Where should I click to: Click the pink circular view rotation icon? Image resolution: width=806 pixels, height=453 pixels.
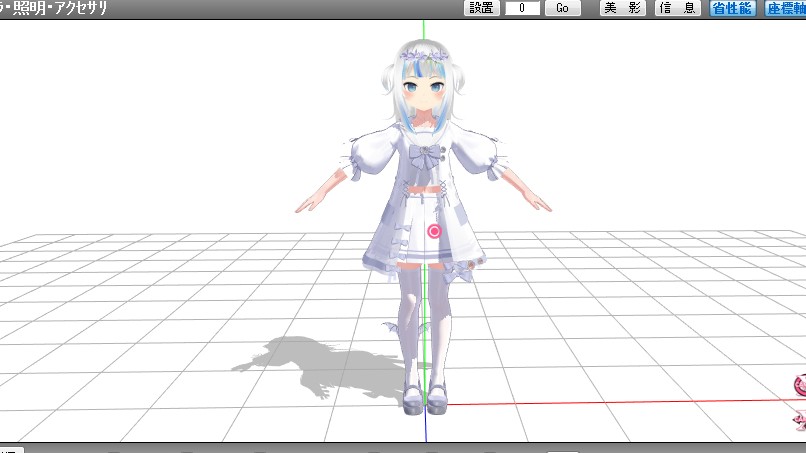pyautogui.click(x=799, y=385)
